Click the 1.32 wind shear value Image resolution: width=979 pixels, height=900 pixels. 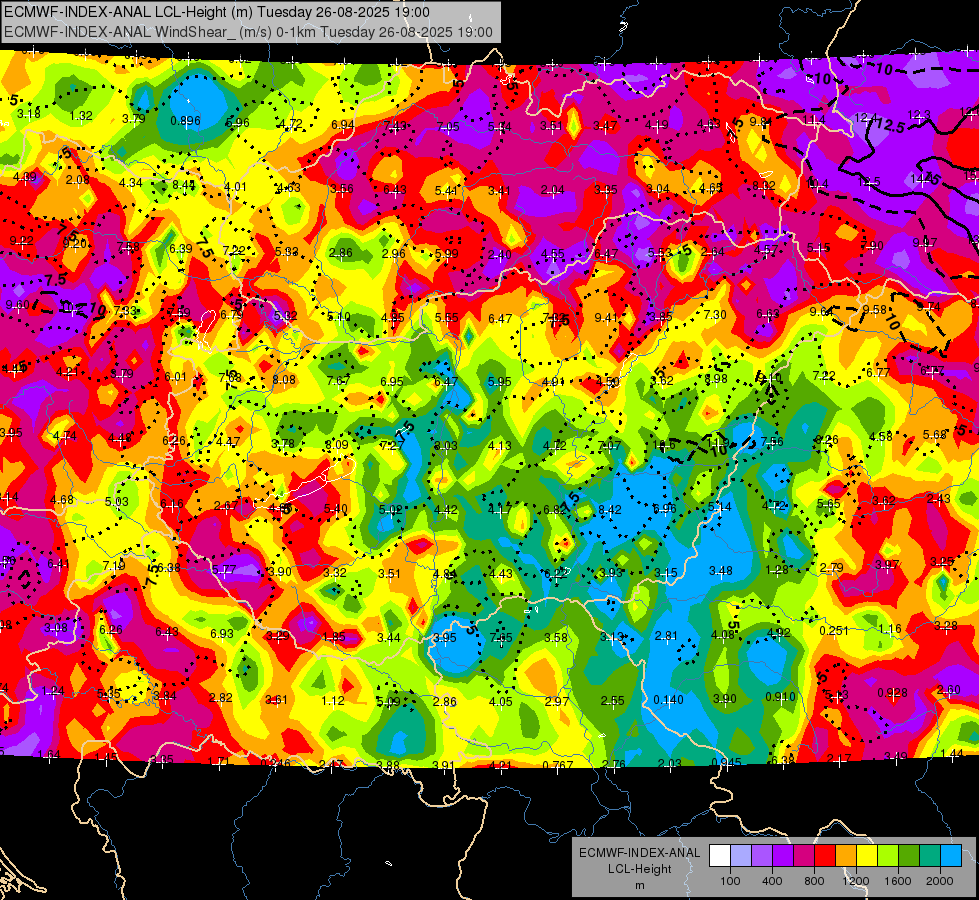click(x=81, y=116)
